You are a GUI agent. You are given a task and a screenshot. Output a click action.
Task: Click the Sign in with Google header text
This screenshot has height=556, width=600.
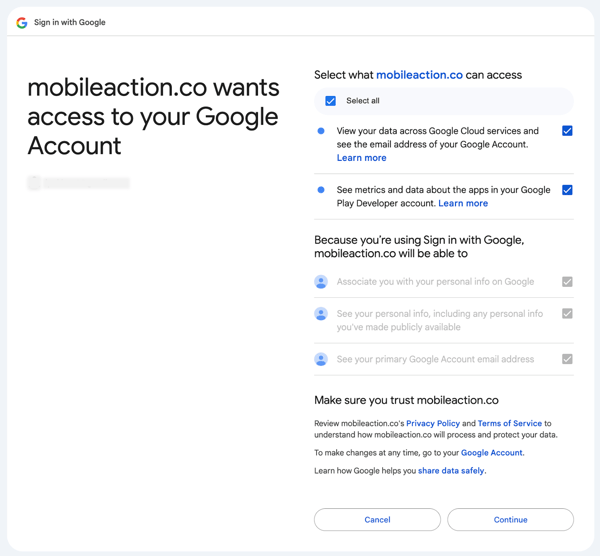70,23
